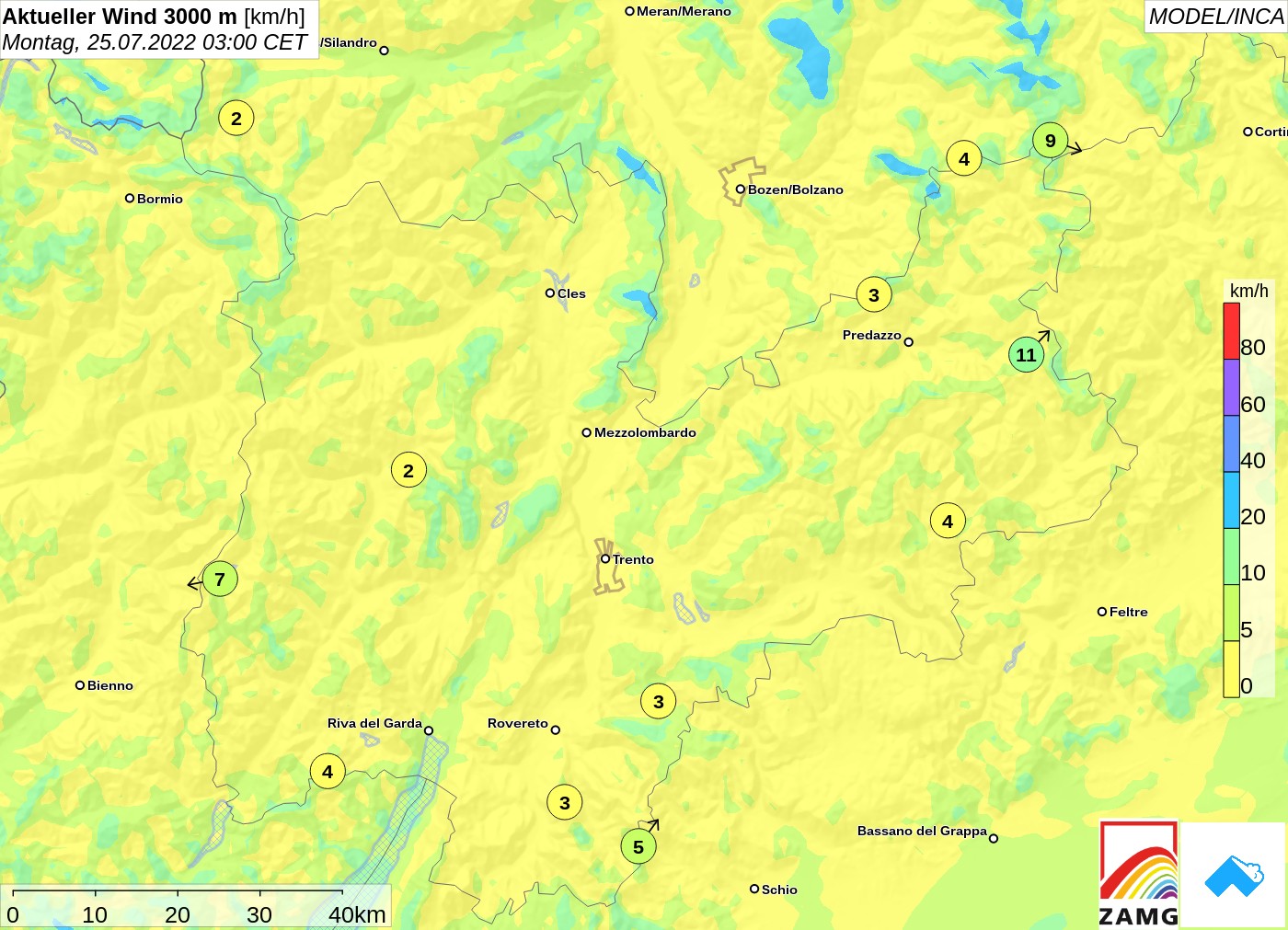
Task: Click the 3 marker east of Rovereto
Action: coord(659,702)
